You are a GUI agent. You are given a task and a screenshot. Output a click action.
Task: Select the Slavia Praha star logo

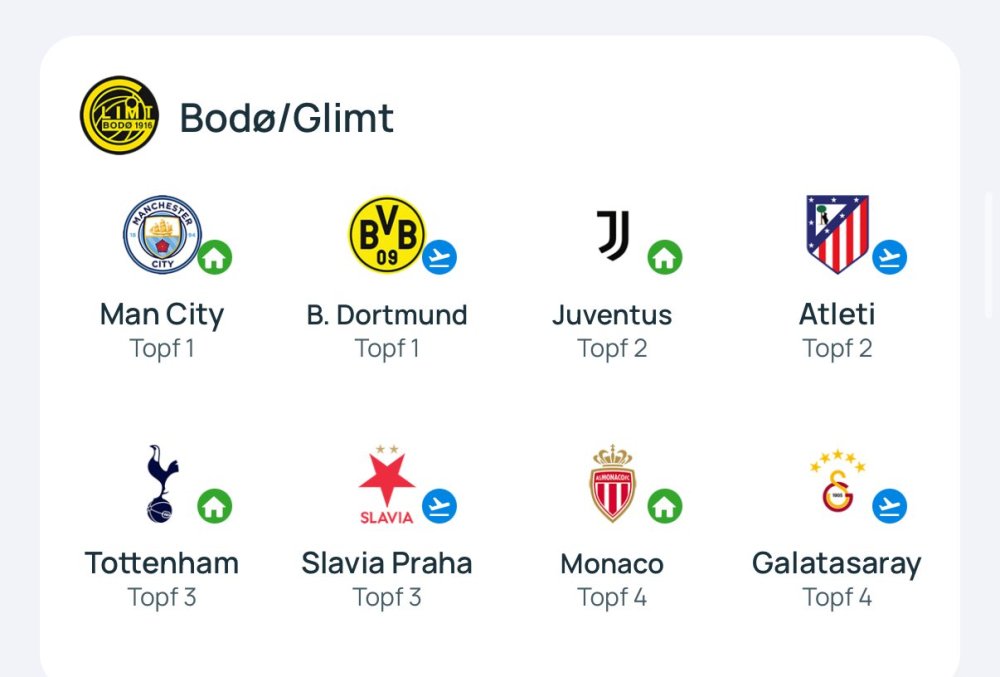[x=387, y=485]
